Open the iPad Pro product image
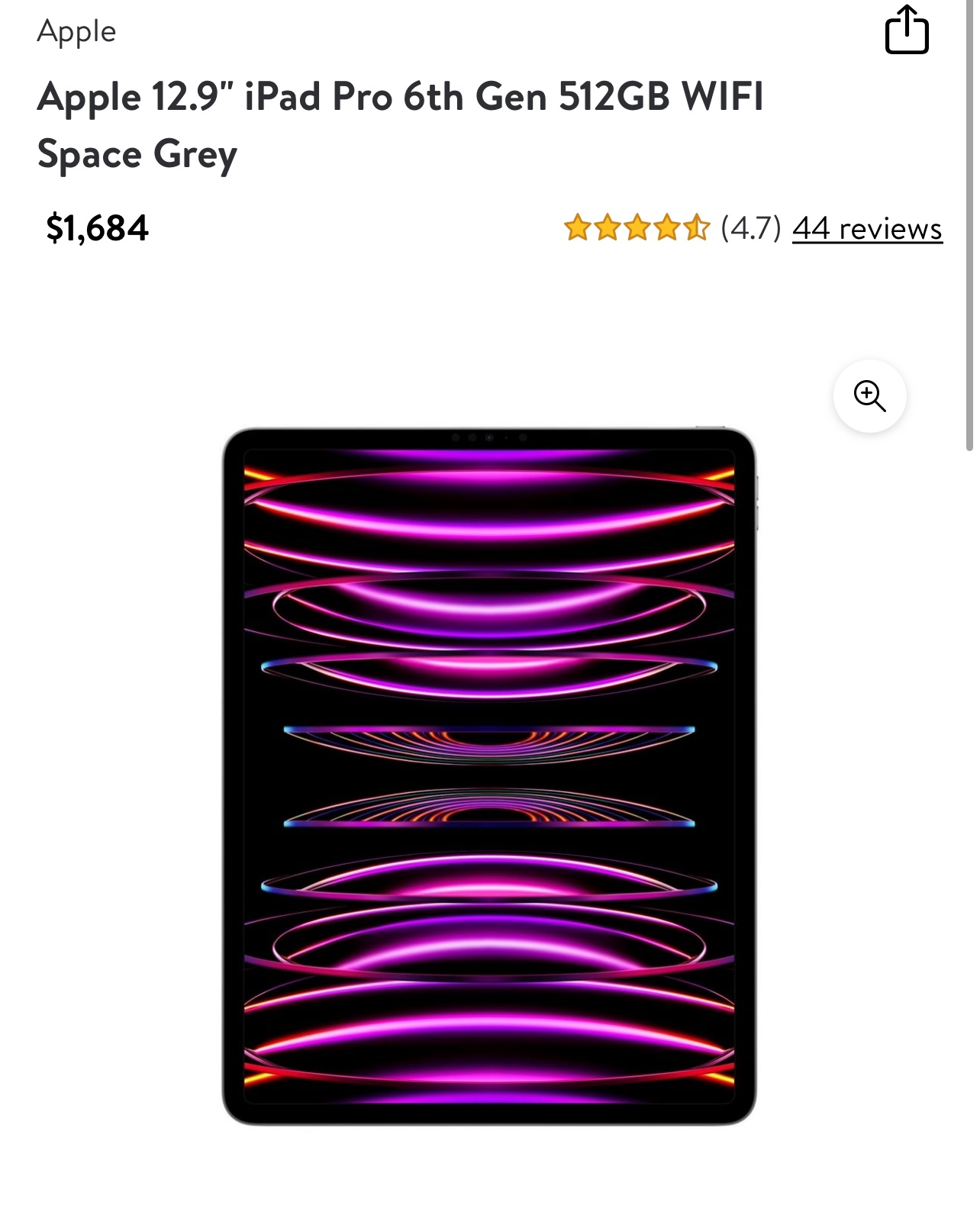980x1215 pixels. click(x=489, y=775)
